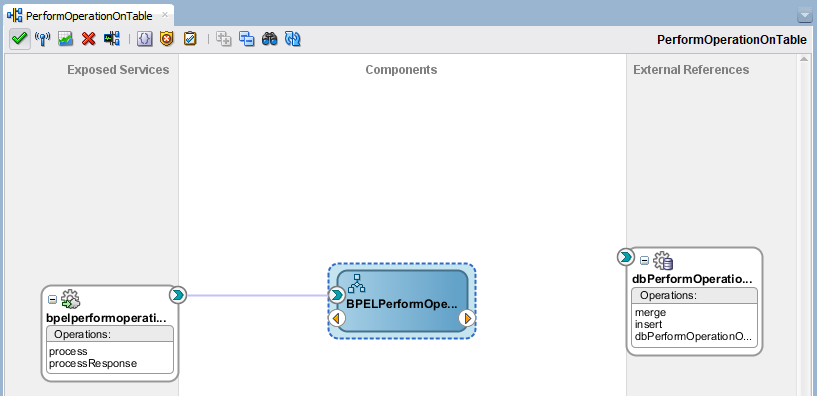This screenshot has height=396, width=817.
Task: Click the exposed service gear icon
Action: point(70,300)
